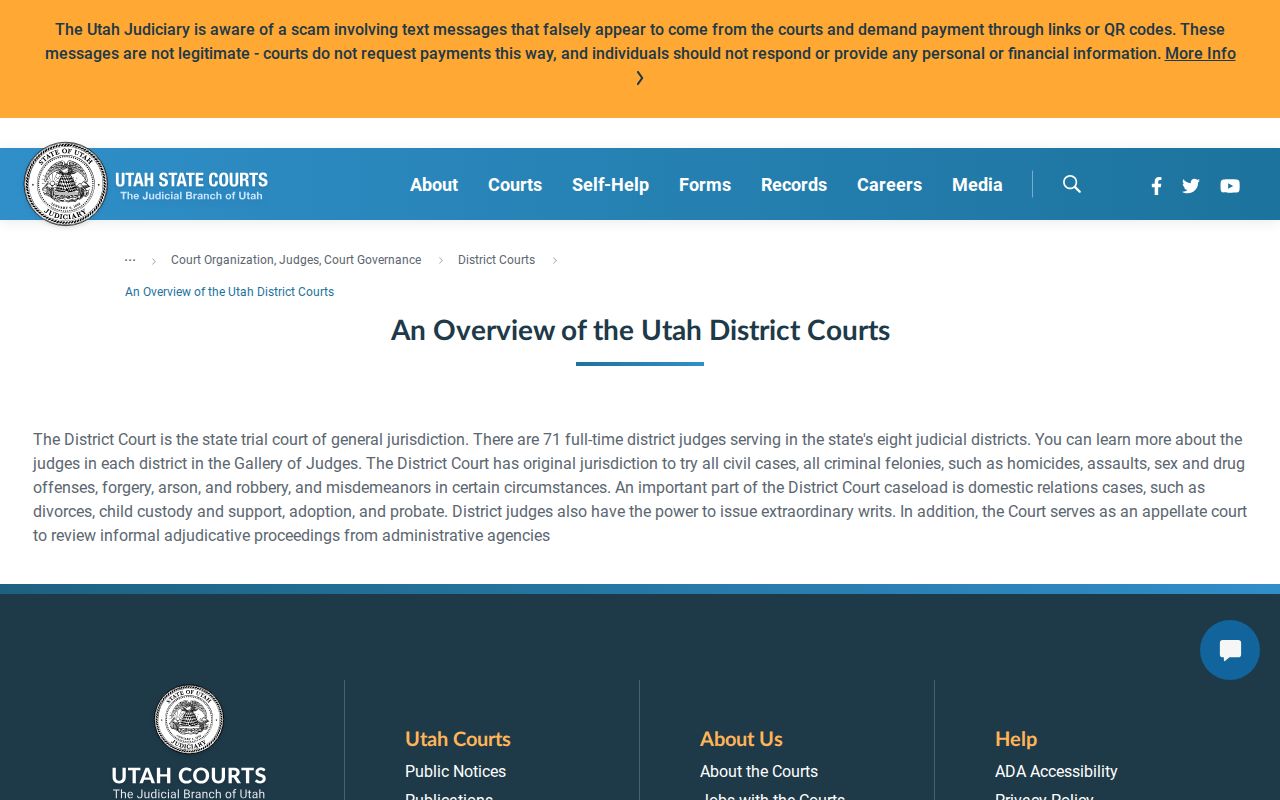
Task: Open the search magnifier icon
Action: pos(1072,184)
